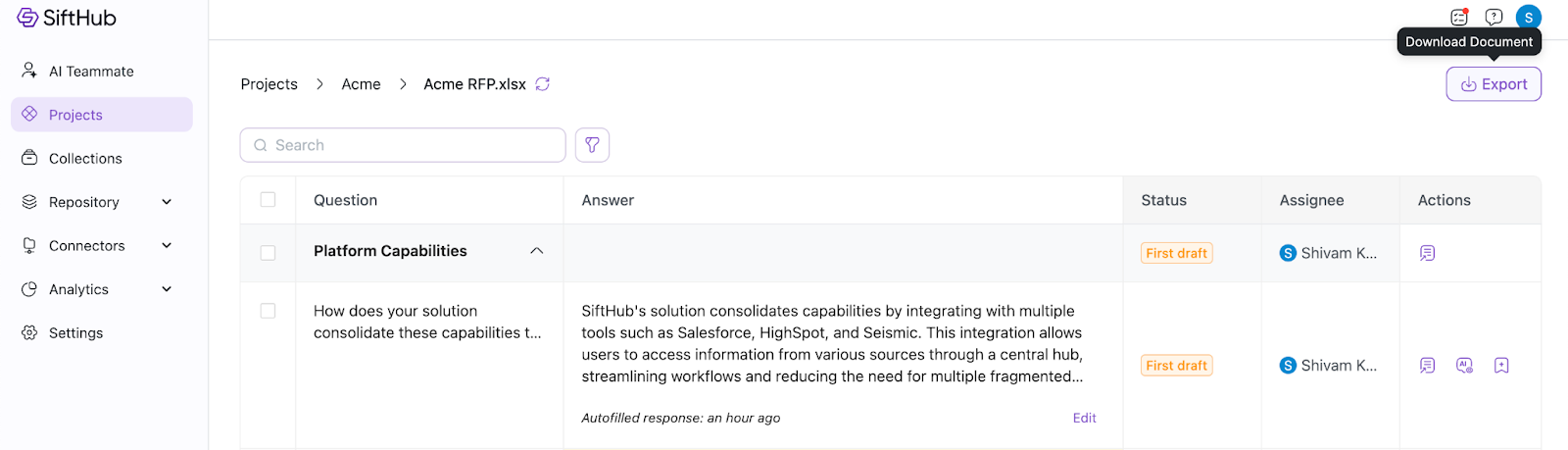Open comments icon in Platform Capabilities row

click(1427, 253)
